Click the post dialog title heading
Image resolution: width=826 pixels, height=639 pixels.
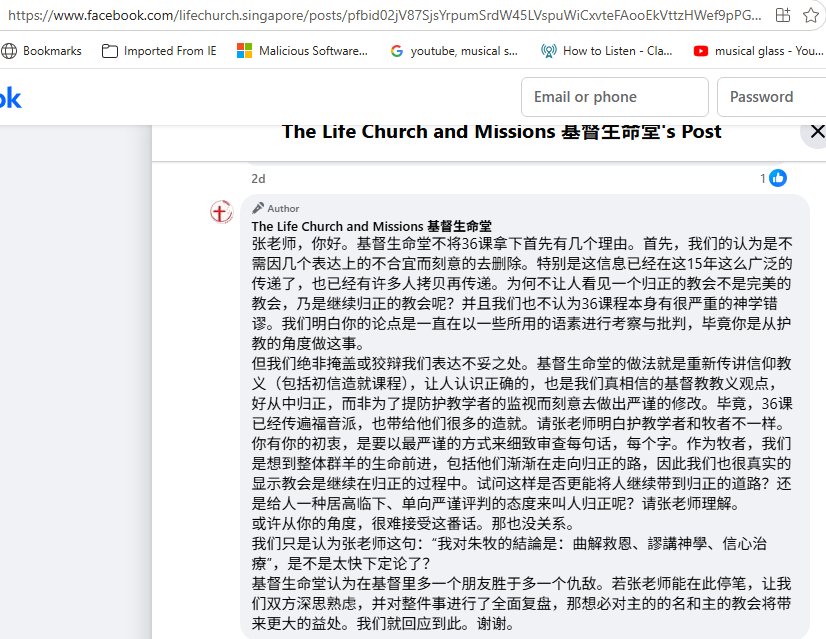tap(502, 132)
